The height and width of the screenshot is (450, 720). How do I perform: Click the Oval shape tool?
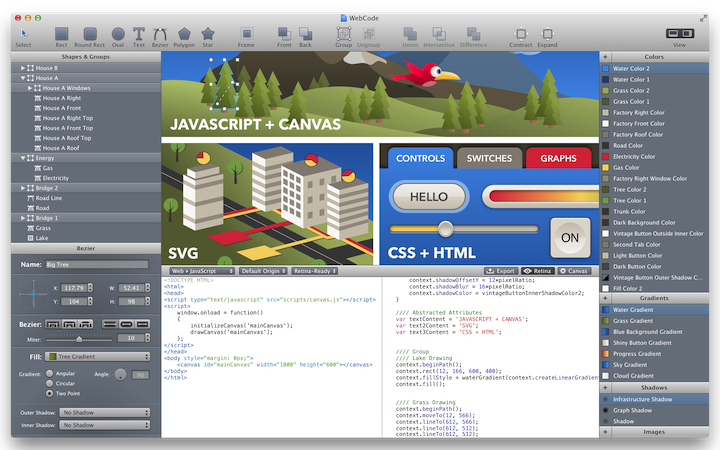tap(118, 35)
